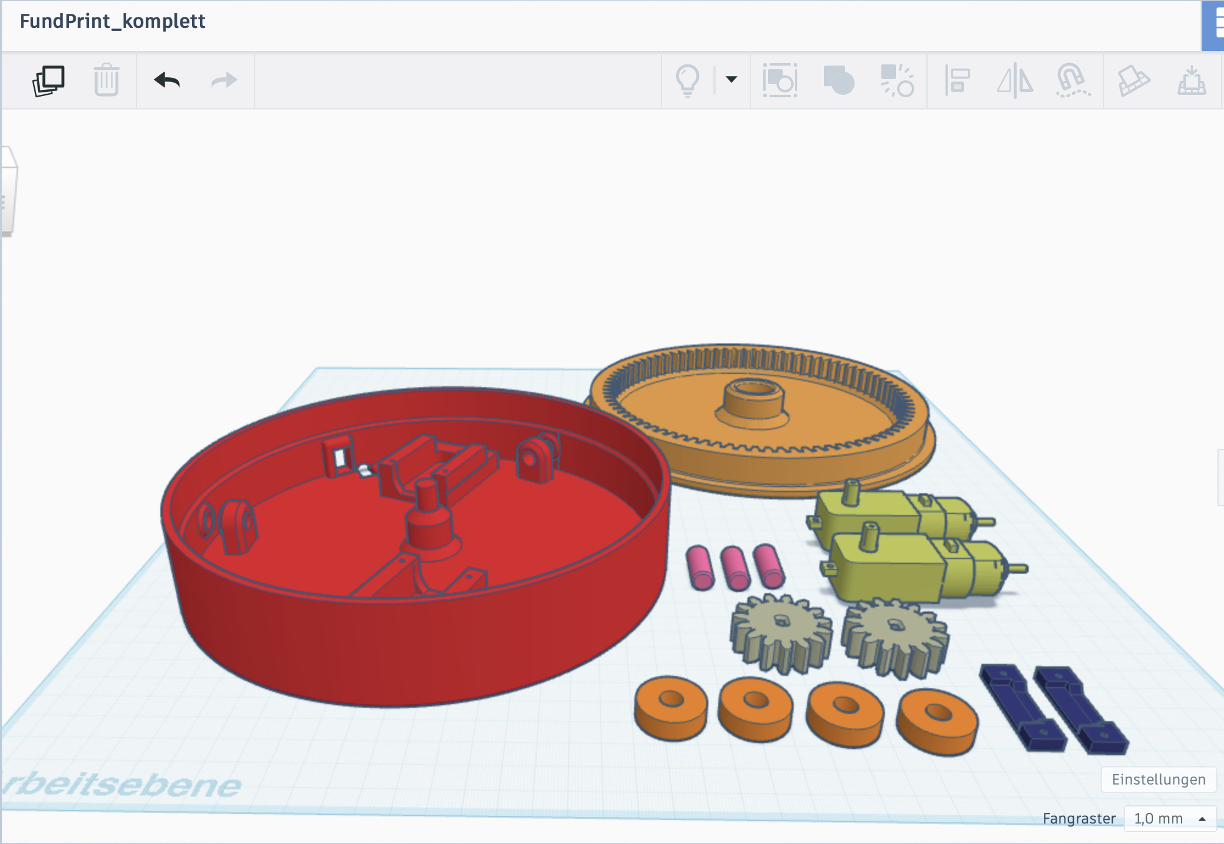Click the workplane tool icon
The image size is (1224, 844).
point(1133,80)
